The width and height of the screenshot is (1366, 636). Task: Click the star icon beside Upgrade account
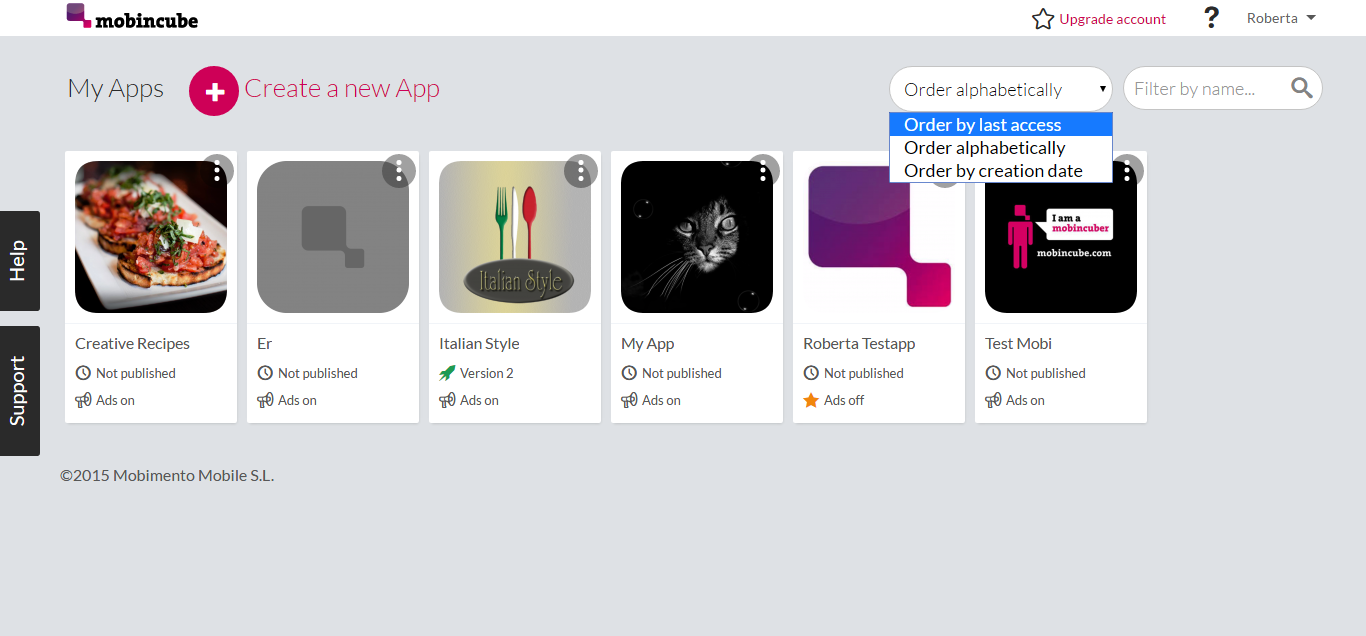[1043, 19]
